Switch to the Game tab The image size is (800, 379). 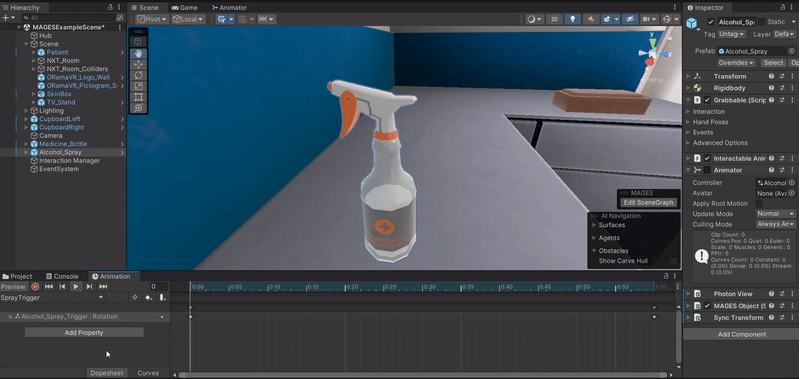184,8
